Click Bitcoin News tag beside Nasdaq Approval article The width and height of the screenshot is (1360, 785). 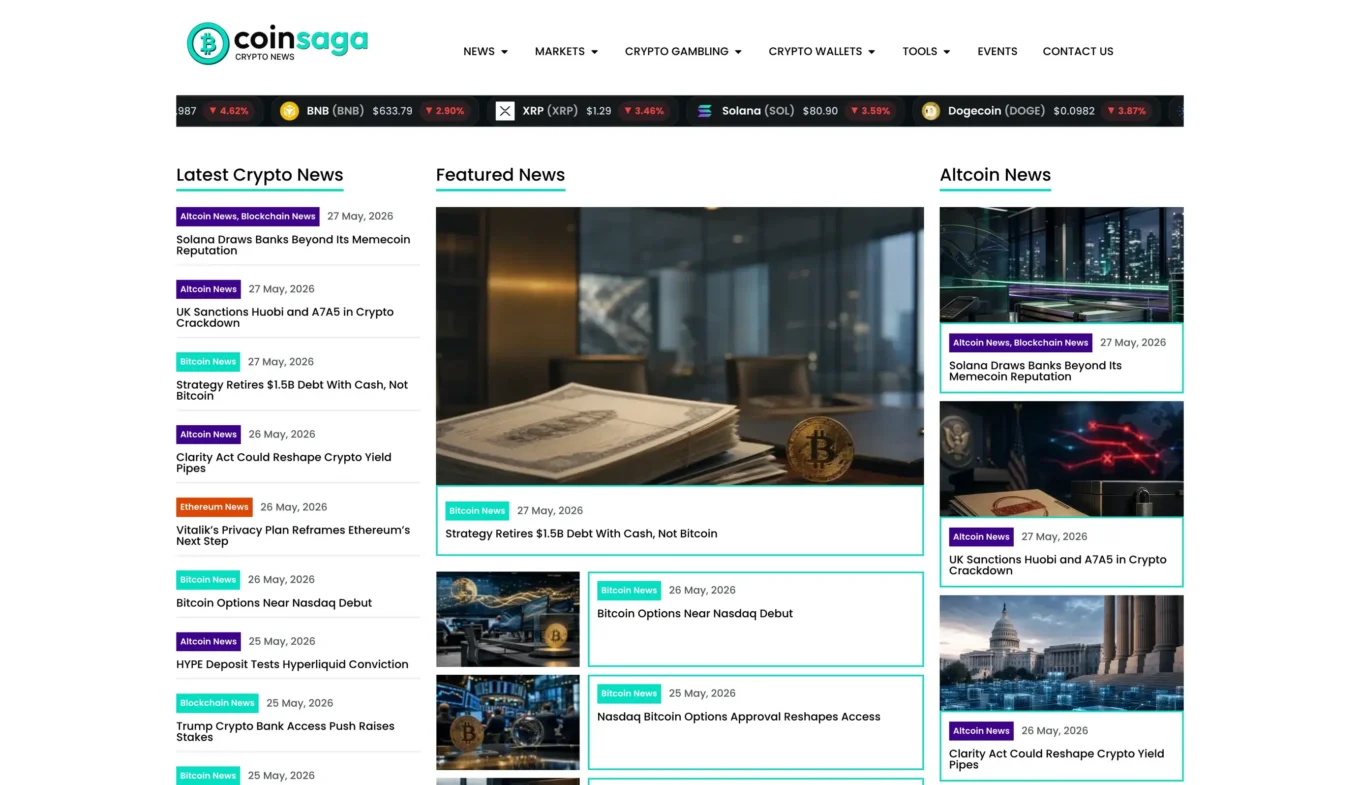click(629, 693)
